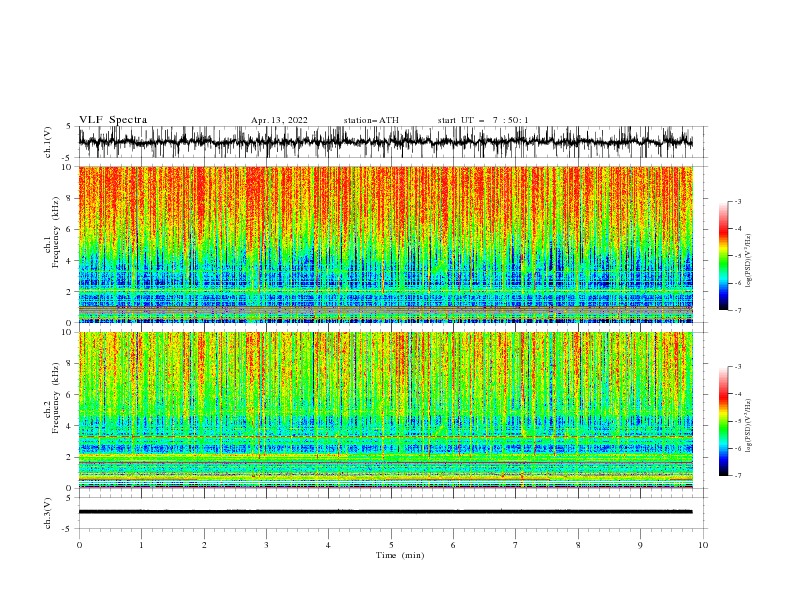
Task: Click time axis tick label "4"
Action: coord(329,545)
